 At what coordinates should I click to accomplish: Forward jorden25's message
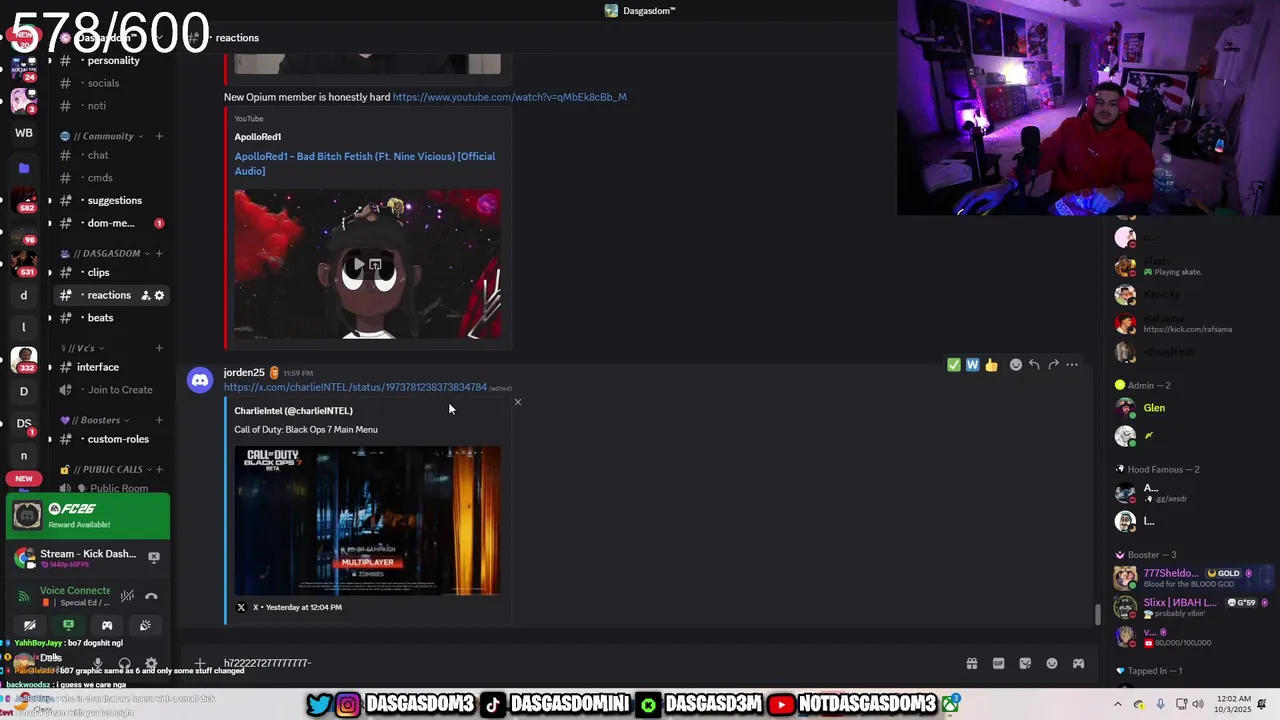(1053, 365)
